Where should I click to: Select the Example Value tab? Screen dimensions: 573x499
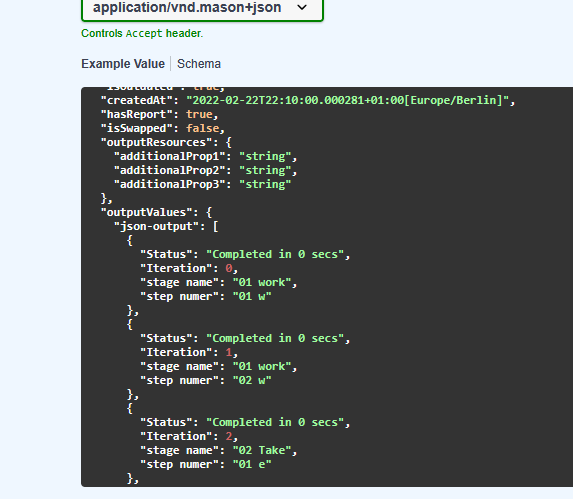pyautogui.click(x=123, y=64)
